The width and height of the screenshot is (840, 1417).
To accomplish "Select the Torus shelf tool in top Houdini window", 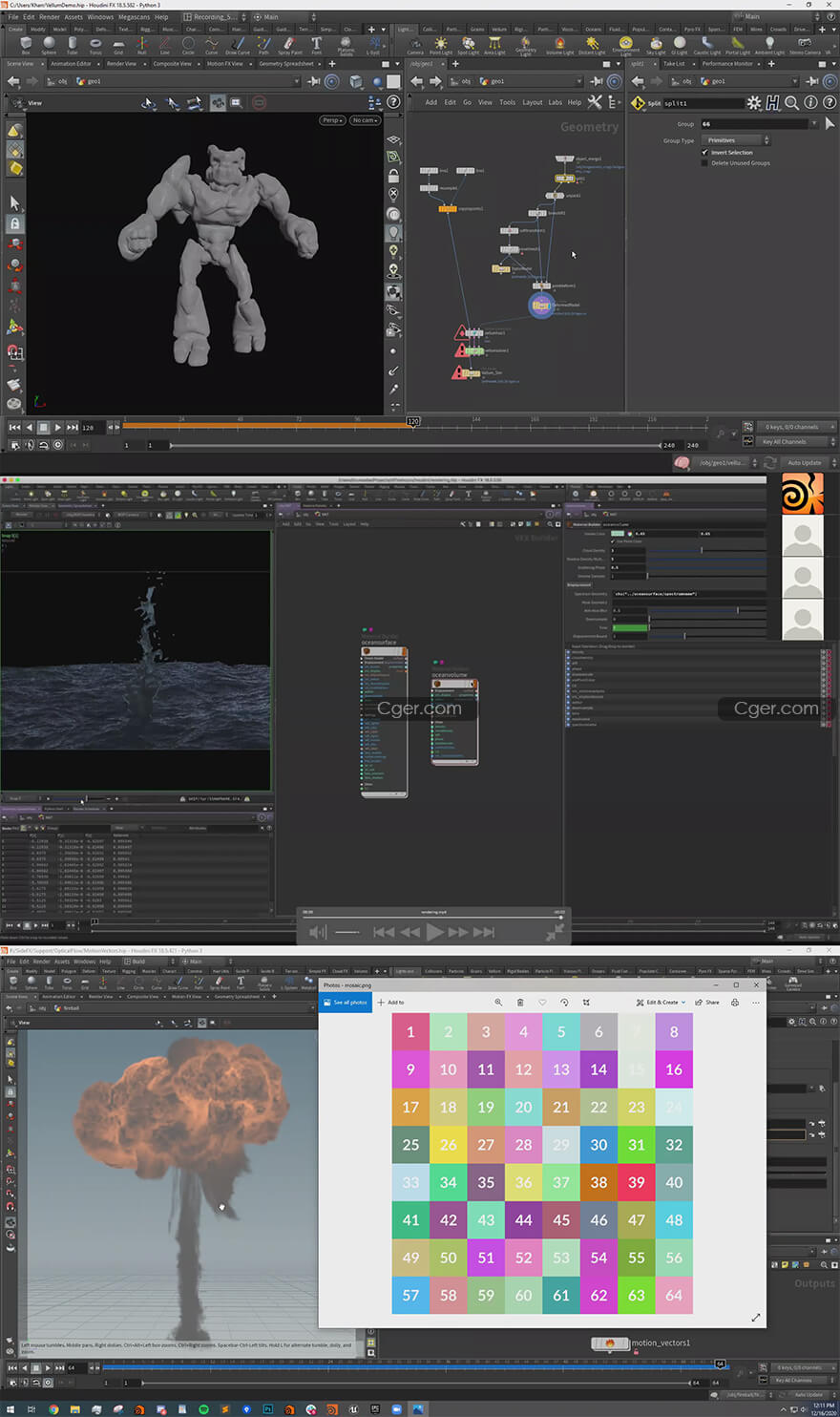I will pyautogui.click(x=95, y=45).
